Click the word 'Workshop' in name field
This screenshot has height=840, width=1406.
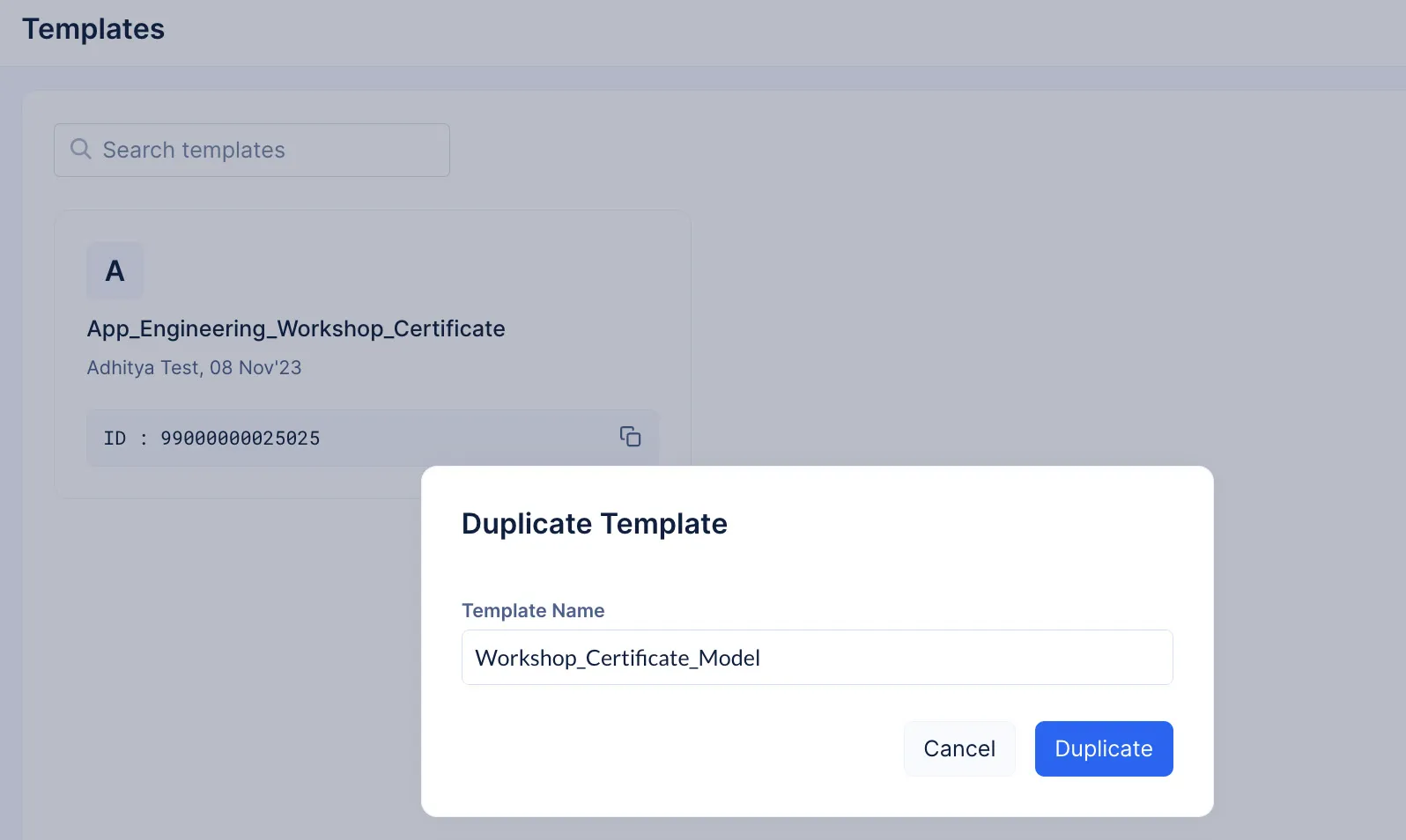[x=525, y=658]
